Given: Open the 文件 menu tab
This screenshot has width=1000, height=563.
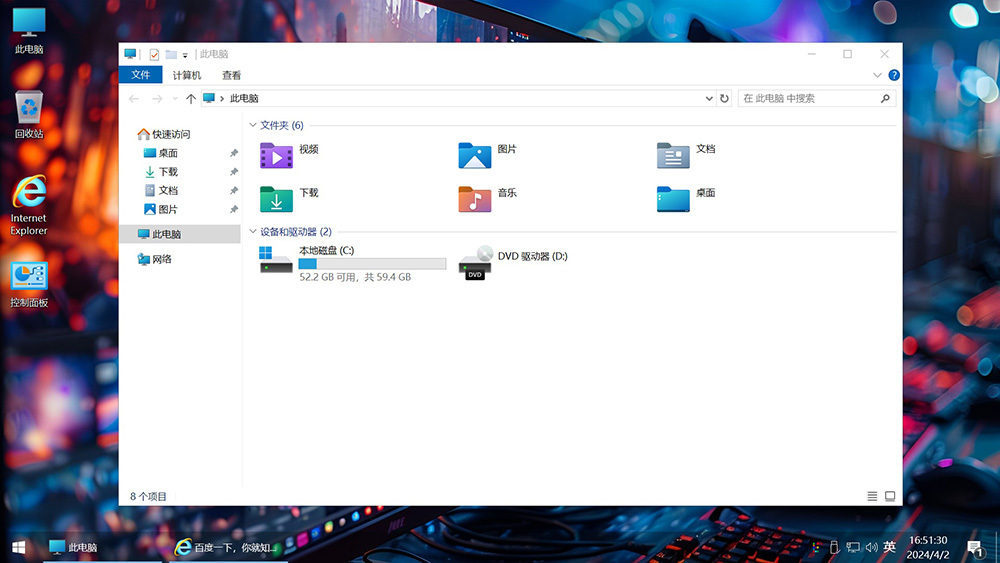Looking at the screenshot, I should [x=140, y=75].
